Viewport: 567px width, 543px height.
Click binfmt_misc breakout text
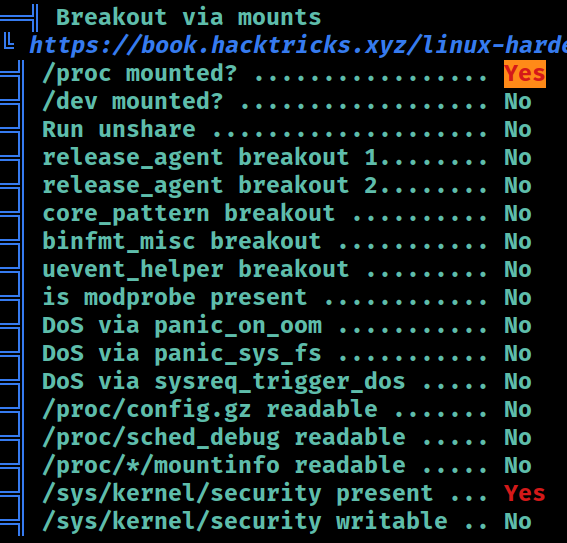pyautogui.click(x=182, y=241)
